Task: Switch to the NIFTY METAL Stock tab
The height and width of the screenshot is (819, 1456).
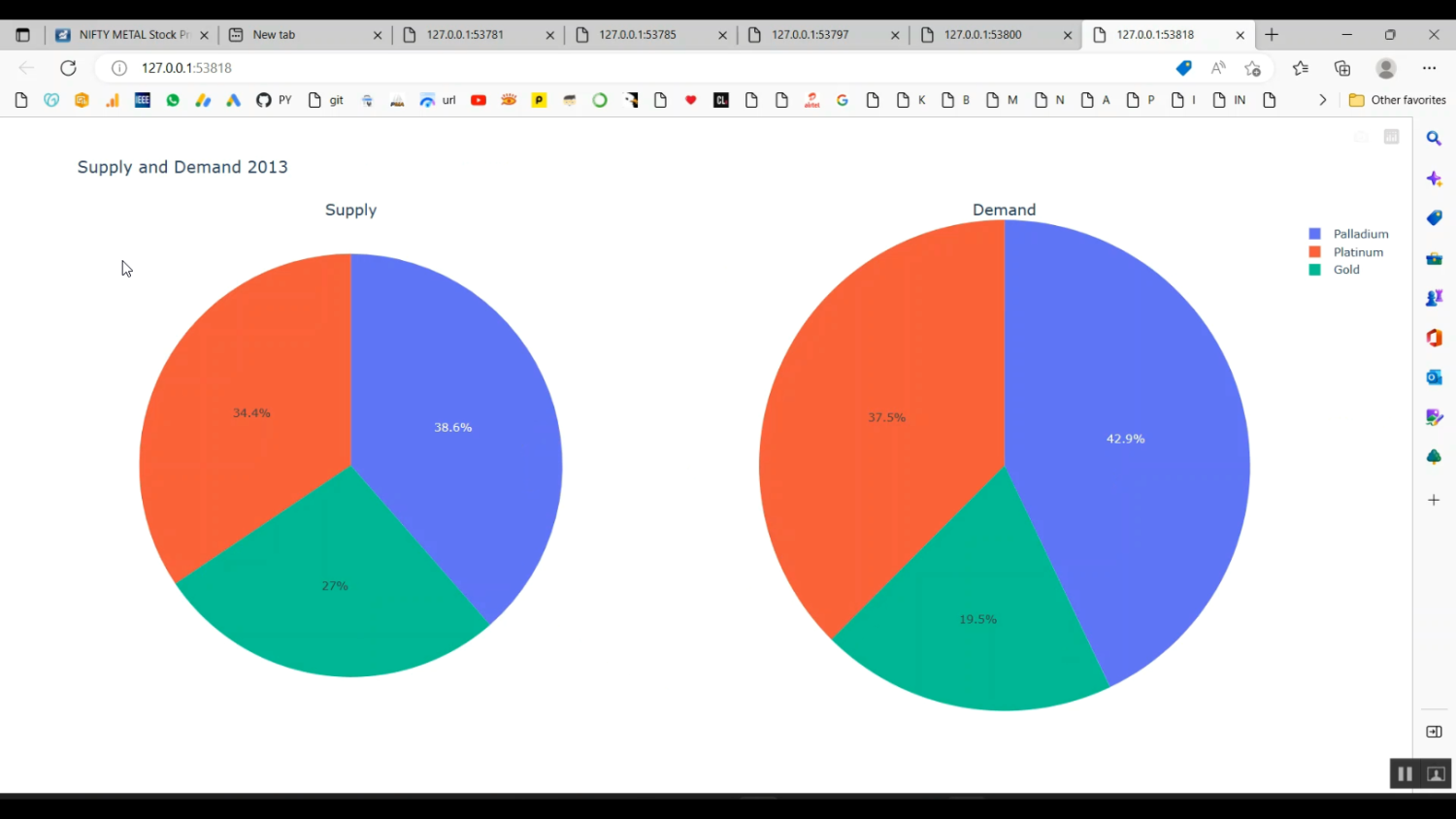Action: [x=126, y=34]
